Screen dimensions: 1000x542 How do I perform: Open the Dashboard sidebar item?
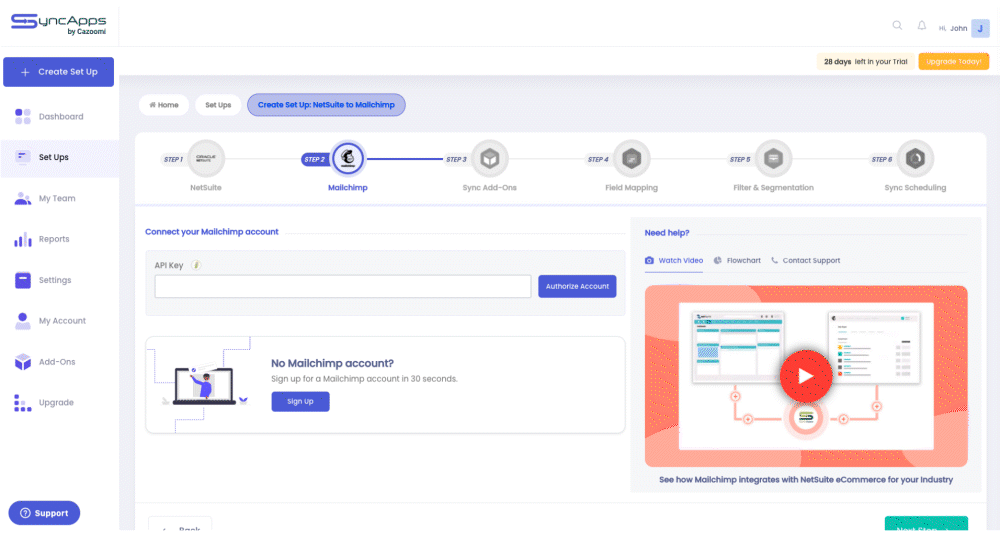pyautogui.click(x=61, y=117)
